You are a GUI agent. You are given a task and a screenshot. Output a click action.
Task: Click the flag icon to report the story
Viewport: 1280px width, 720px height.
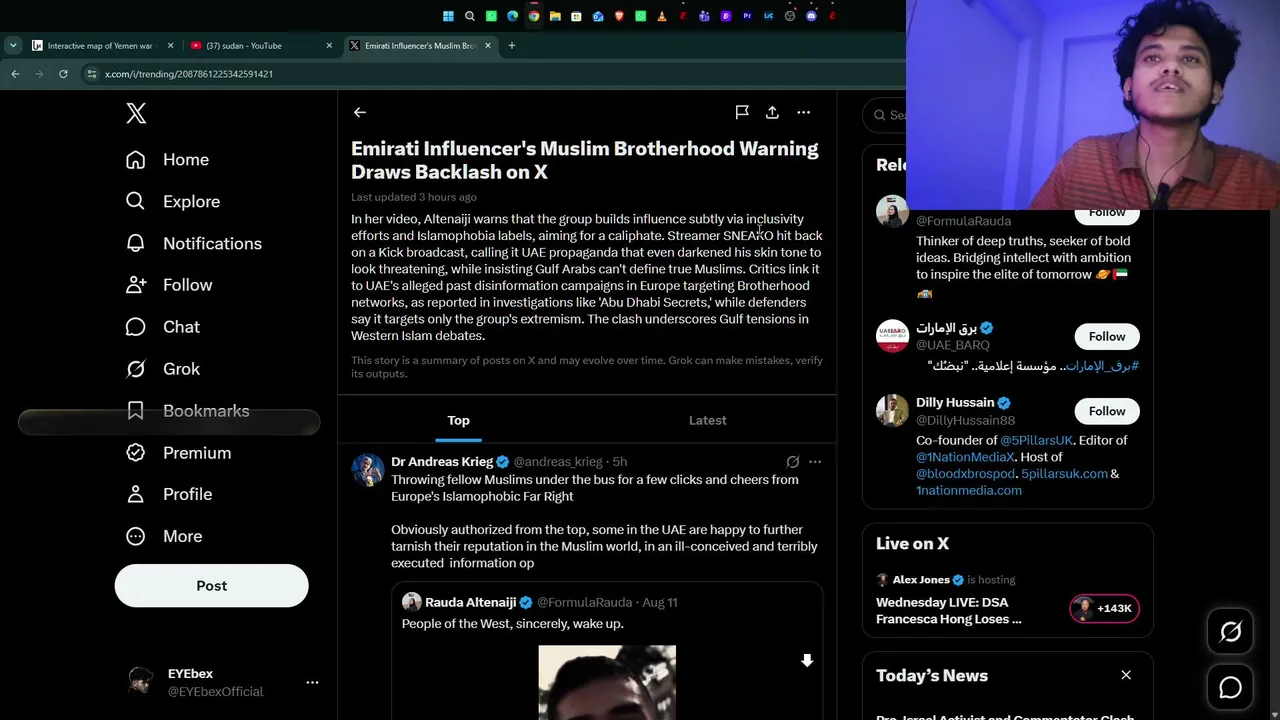742,113
